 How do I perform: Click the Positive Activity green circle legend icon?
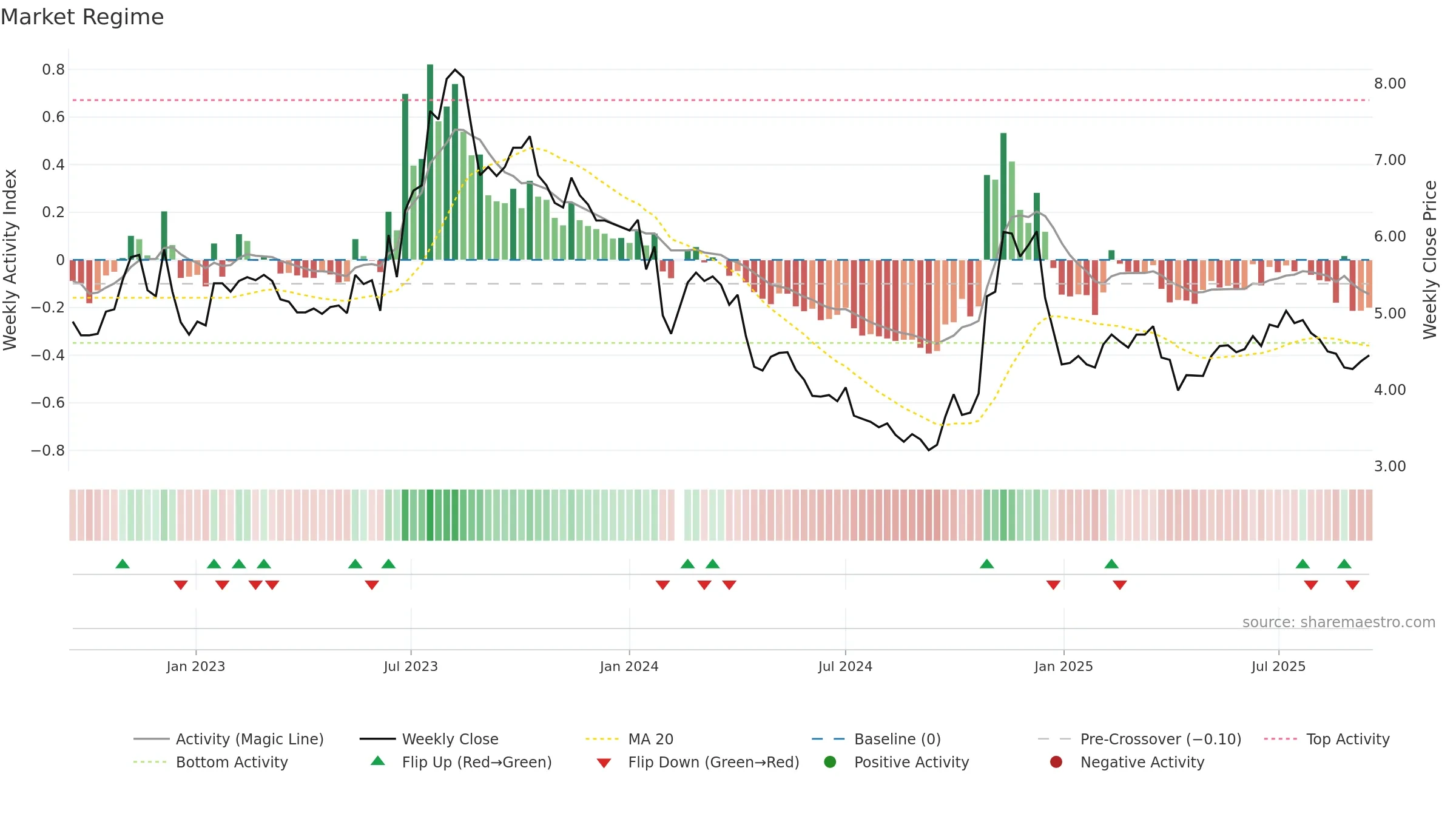coord(830,761)
